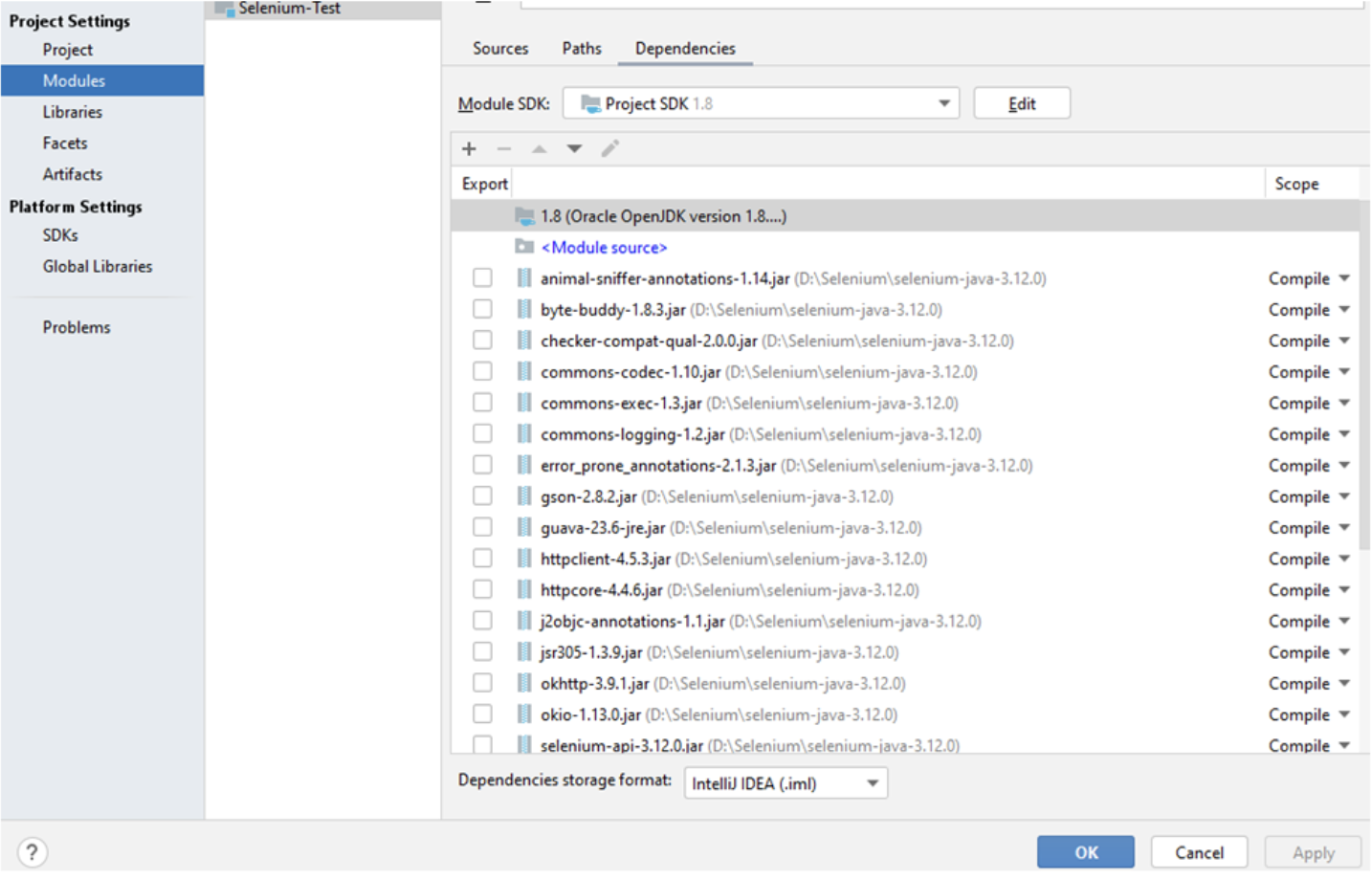
Task: Click the Edit button next to Module SDK
Action: pyautogui.click(x=1021, y=102)
